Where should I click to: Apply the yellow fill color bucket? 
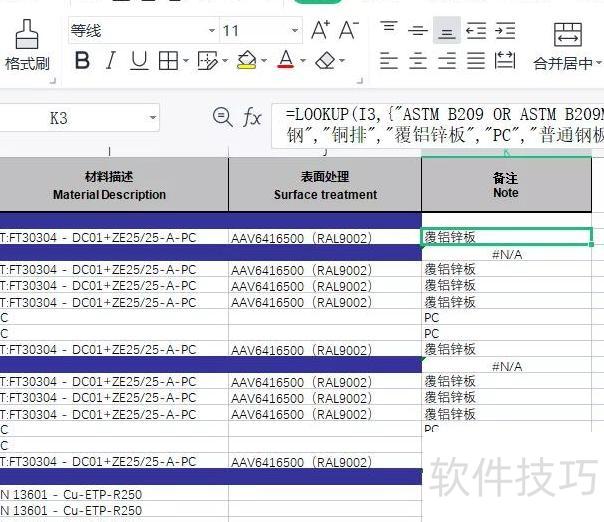pos(247,60)
